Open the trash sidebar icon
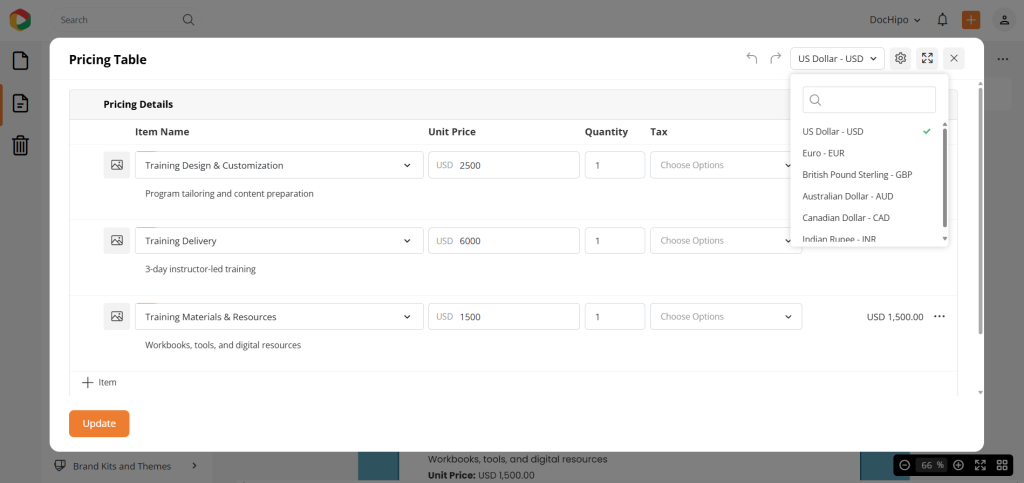 (21, 145)
